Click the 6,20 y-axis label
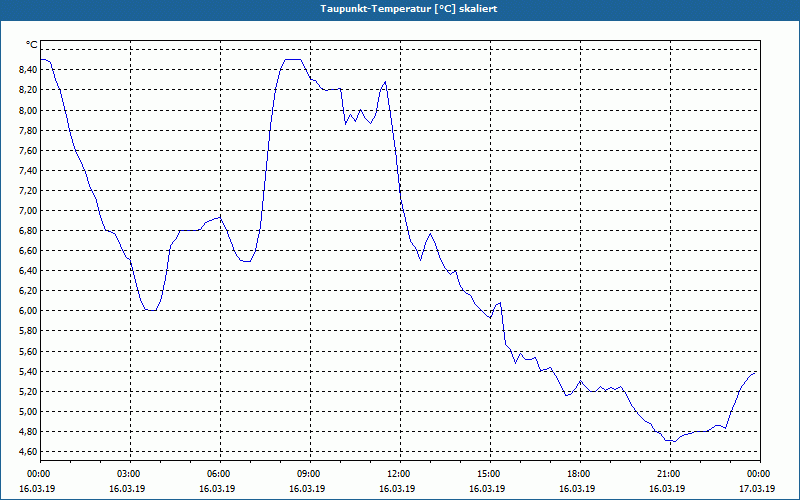The height and width of the screenshot is (500, 800). tap(28, 291)
